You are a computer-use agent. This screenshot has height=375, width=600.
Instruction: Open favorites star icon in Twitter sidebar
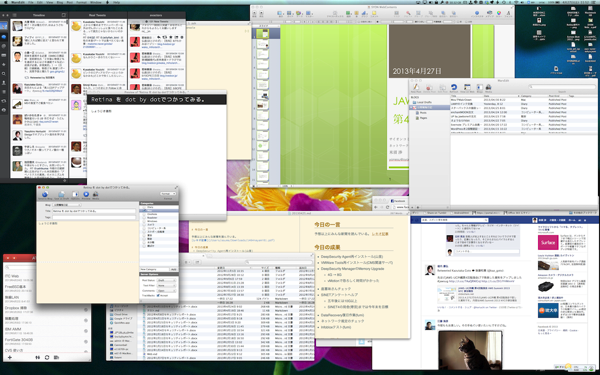coord(4,64)
